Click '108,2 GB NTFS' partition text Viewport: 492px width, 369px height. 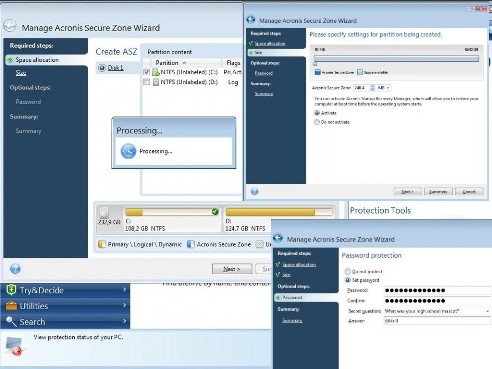coord(145,229)
